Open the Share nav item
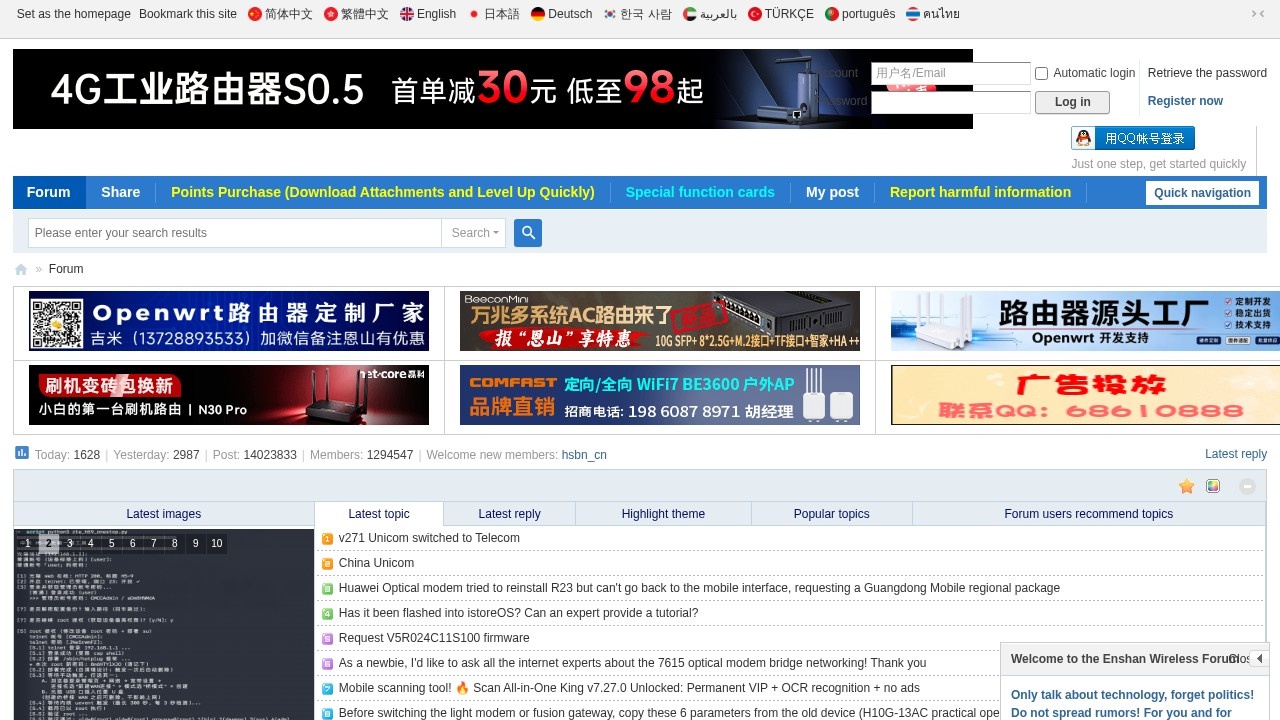 tap(121, 192)
